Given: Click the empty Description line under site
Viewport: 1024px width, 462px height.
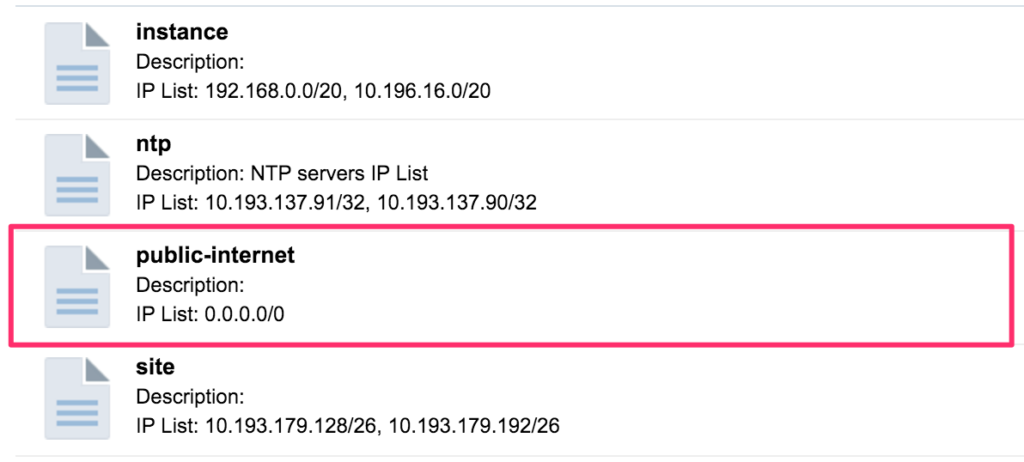Looking at the screenshot, I should (x=190, y=397).
